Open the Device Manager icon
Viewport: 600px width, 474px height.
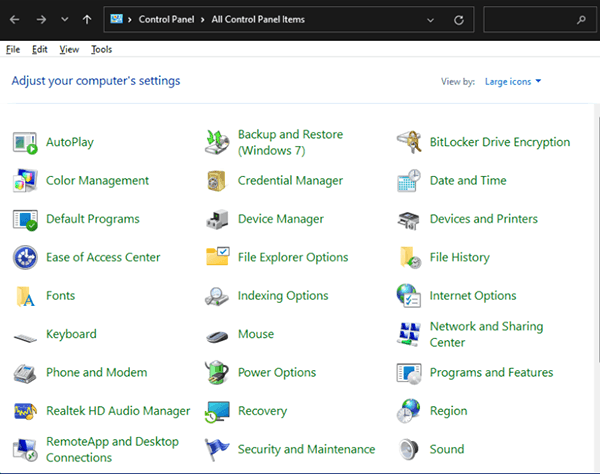[x=217, y=219]
